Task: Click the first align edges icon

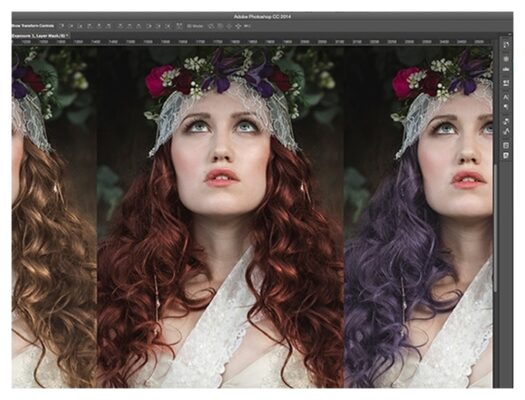Action: (x=62, y=26)
